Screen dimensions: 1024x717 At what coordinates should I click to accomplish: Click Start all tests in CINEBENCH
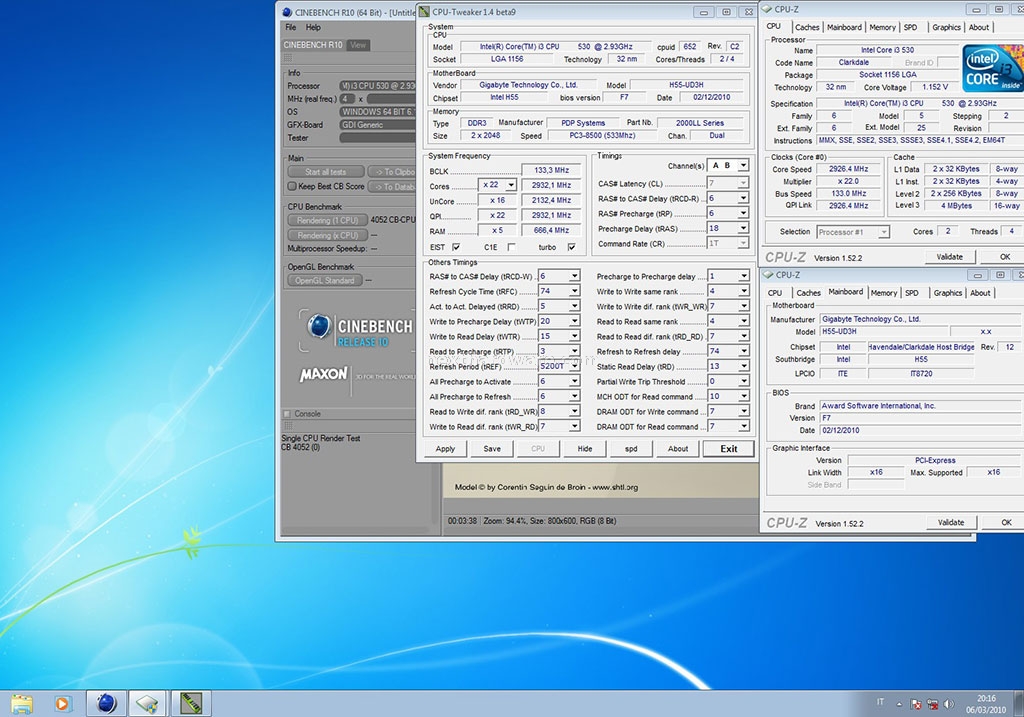[325, 172]
